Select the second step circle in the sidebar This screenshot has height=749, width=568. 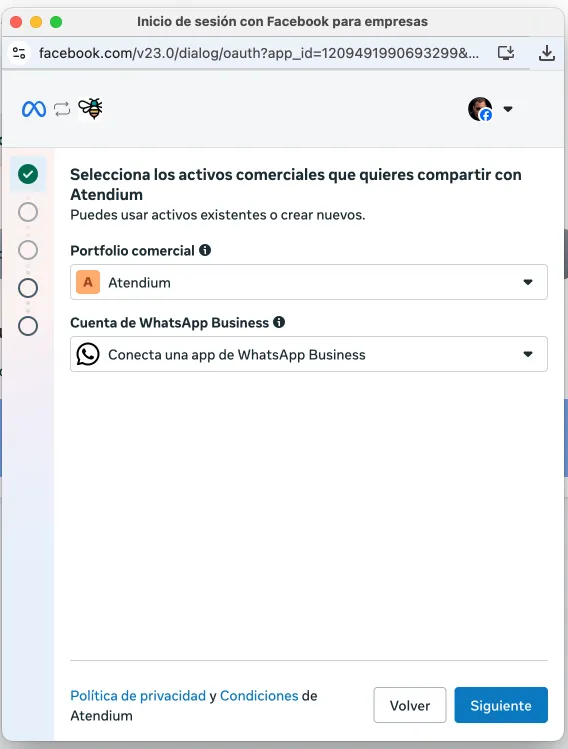[28, 212]
